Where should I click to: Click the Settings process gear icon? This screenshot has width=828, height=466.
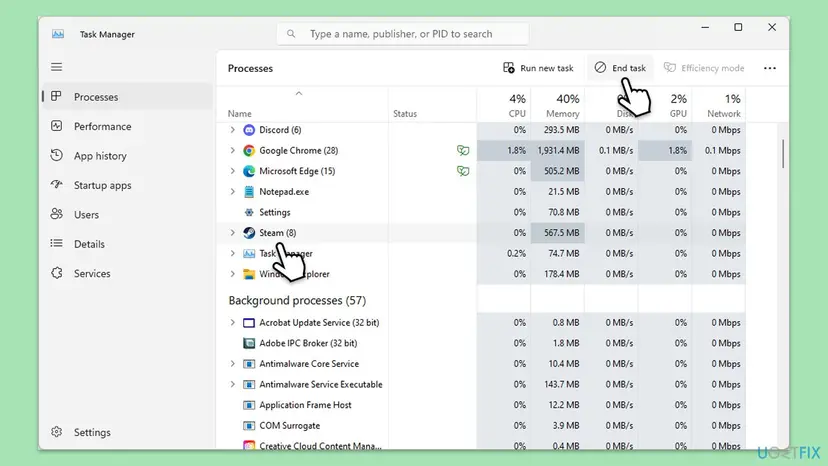tap(249, 212)
